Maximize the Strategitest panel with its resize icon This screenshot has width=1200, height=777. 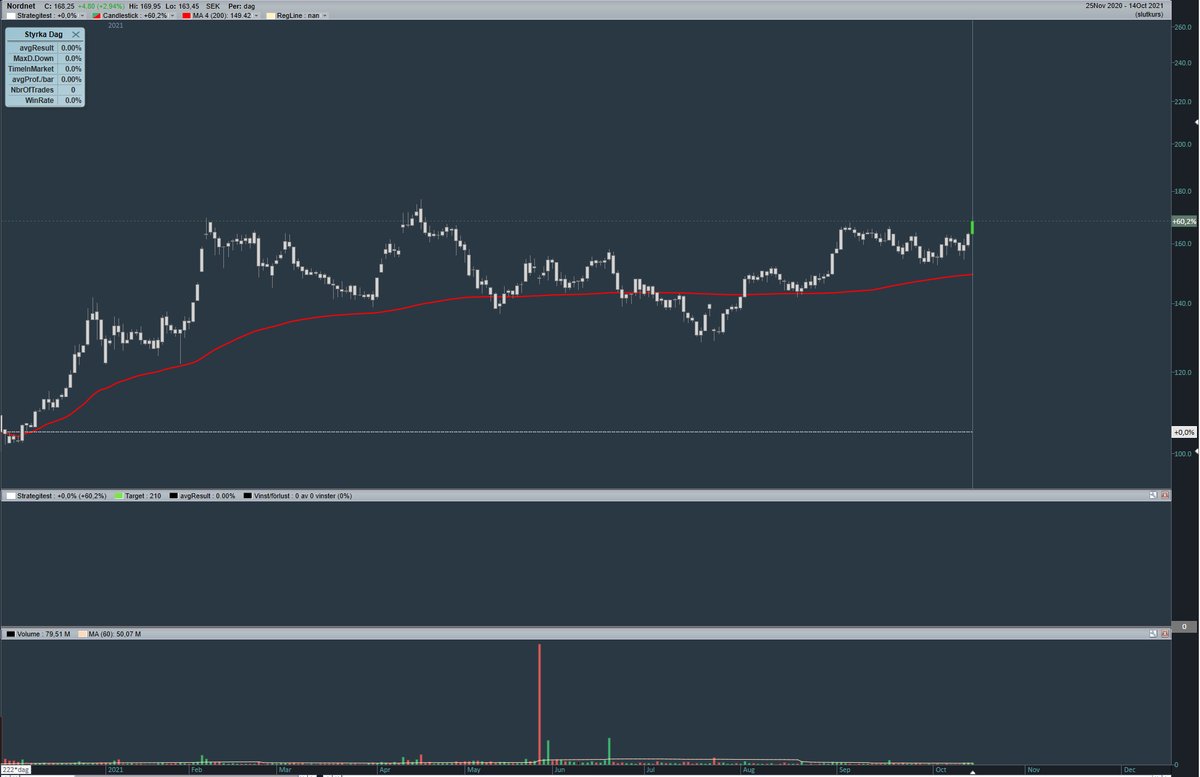(1152, 495)
